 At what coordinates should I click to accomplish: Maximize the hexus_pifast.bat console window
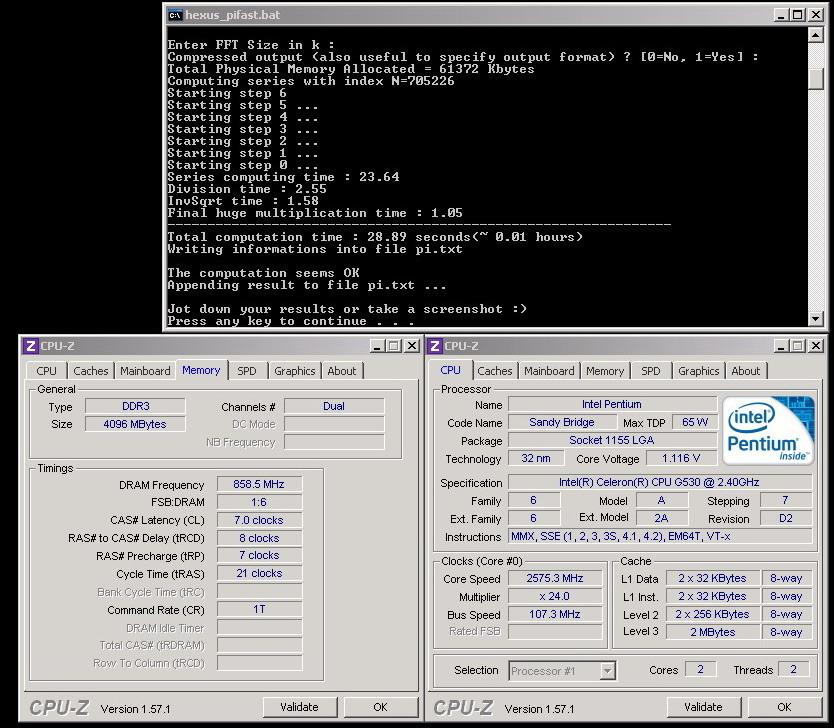pos(798,15)
